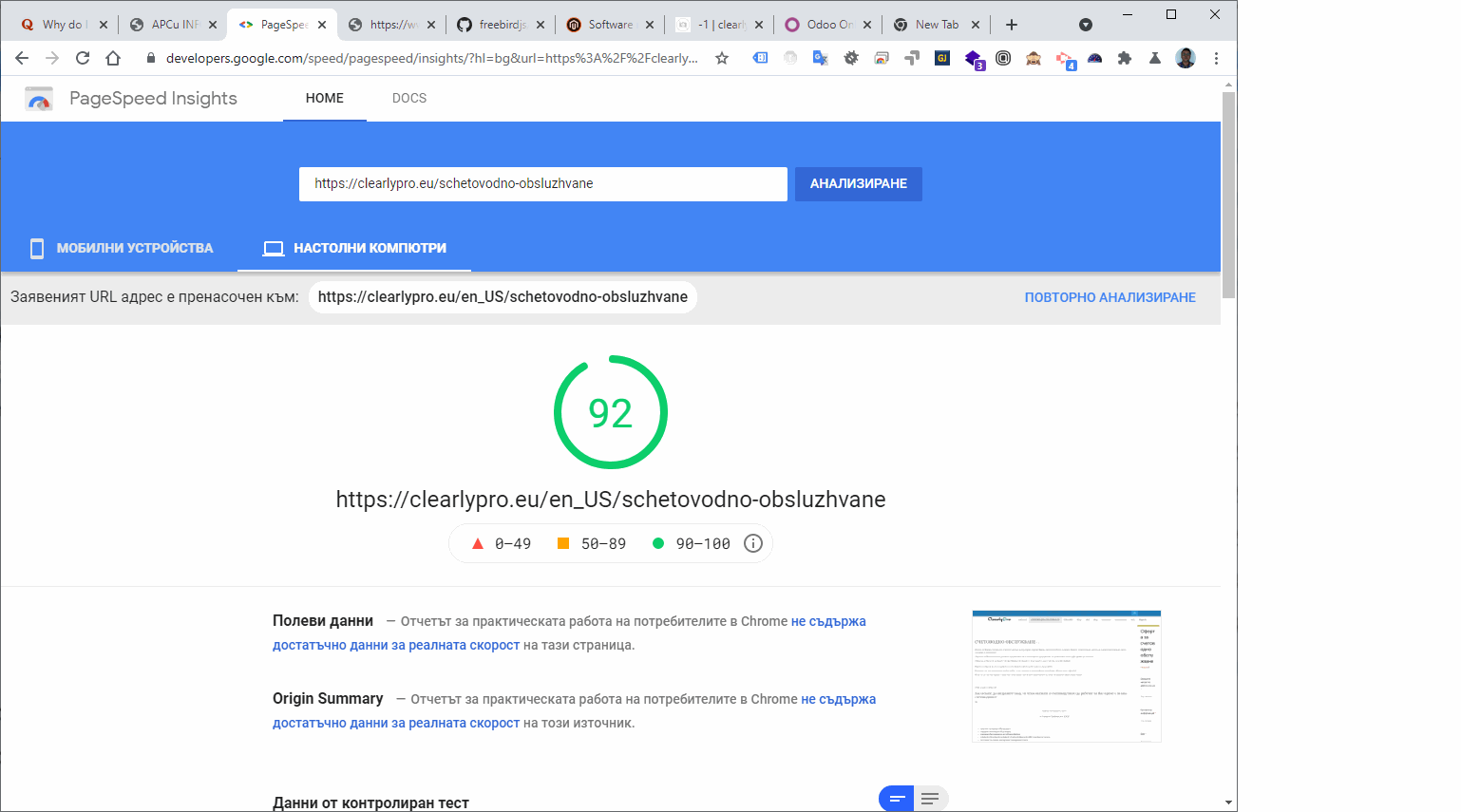This screenshot has height=812, width=1461.
Task: Click ПОВТОРНО АНАЛИЗИРАНЕ link
Action: click(x=1110, y=297)
